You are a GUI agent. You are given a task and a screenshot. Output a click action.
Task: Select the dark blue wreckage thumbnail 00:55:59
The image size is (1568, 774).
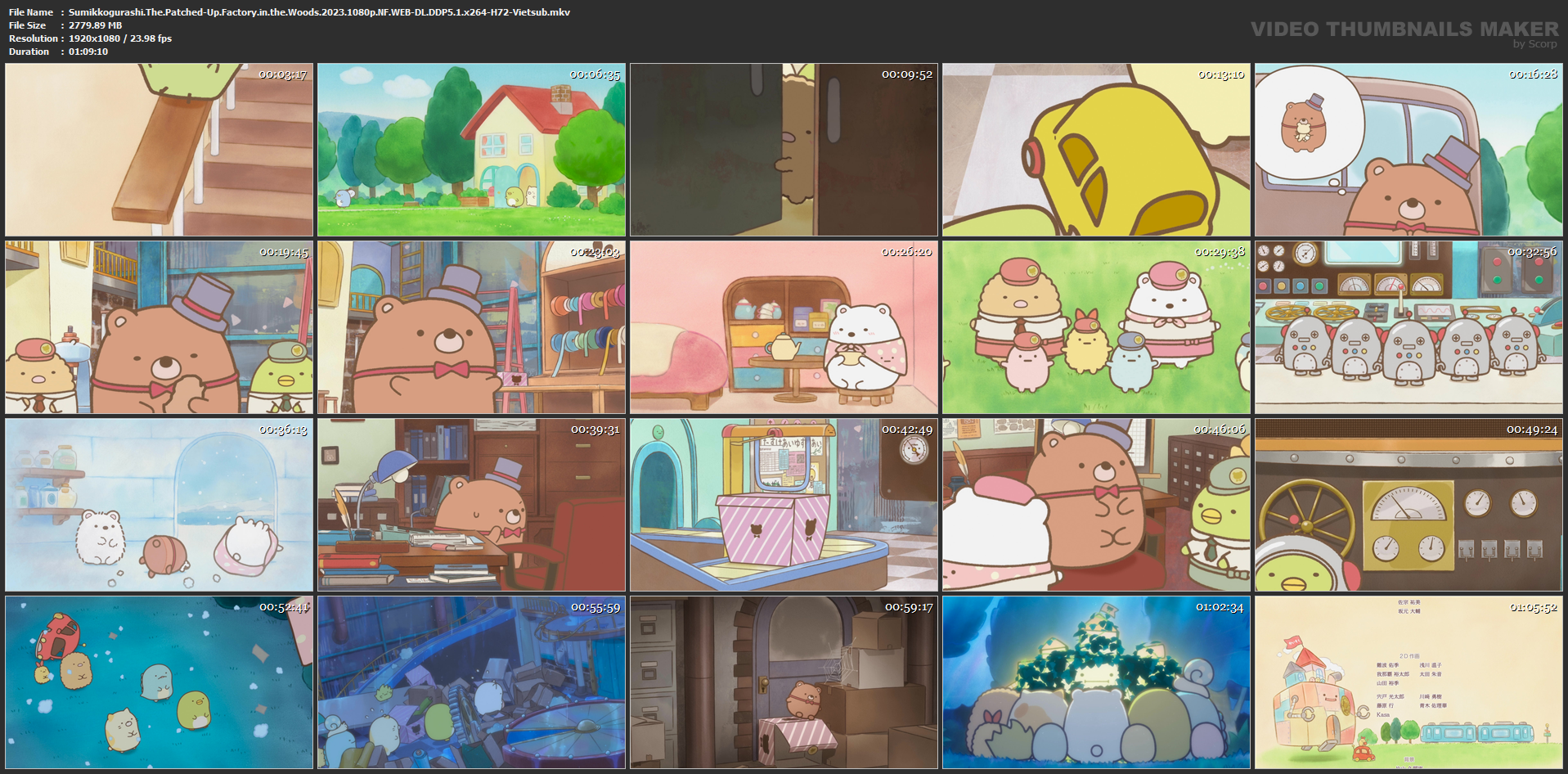point(472,682)
